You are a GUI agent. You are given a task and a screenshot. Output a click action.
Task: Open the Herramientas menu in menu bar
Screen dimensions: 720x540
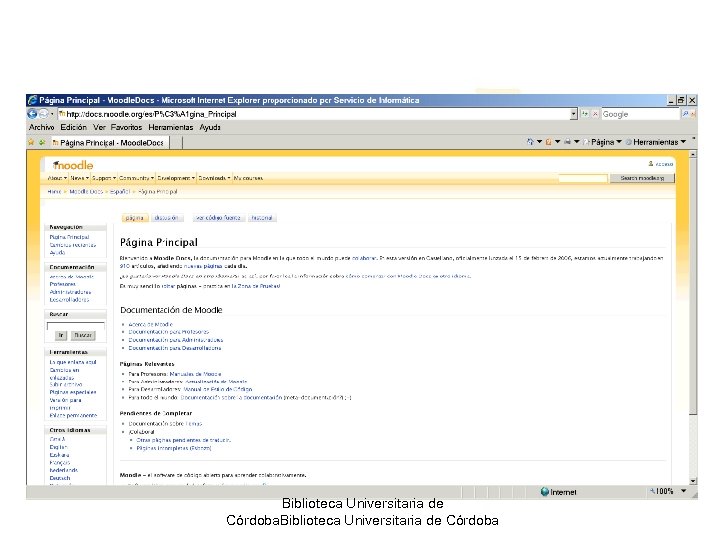(170, 127)
